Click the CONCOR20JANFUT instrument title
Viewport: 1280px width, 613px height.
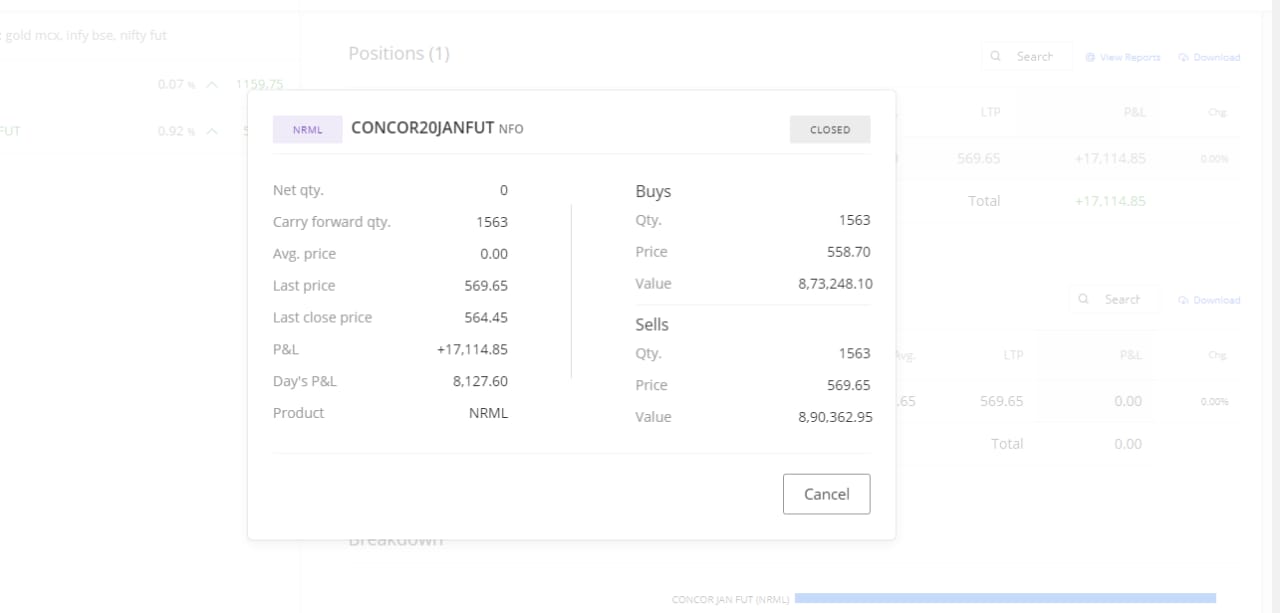(423, 128)
